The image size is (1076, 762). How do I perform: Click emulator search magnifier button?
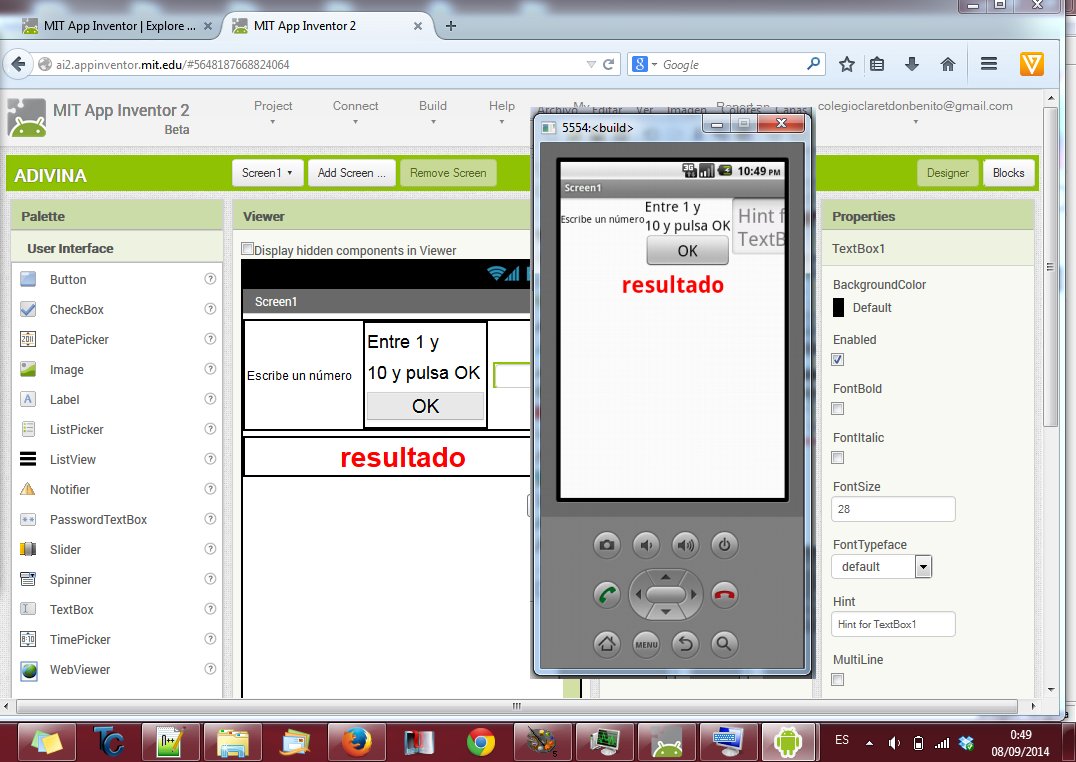point(724,644)
